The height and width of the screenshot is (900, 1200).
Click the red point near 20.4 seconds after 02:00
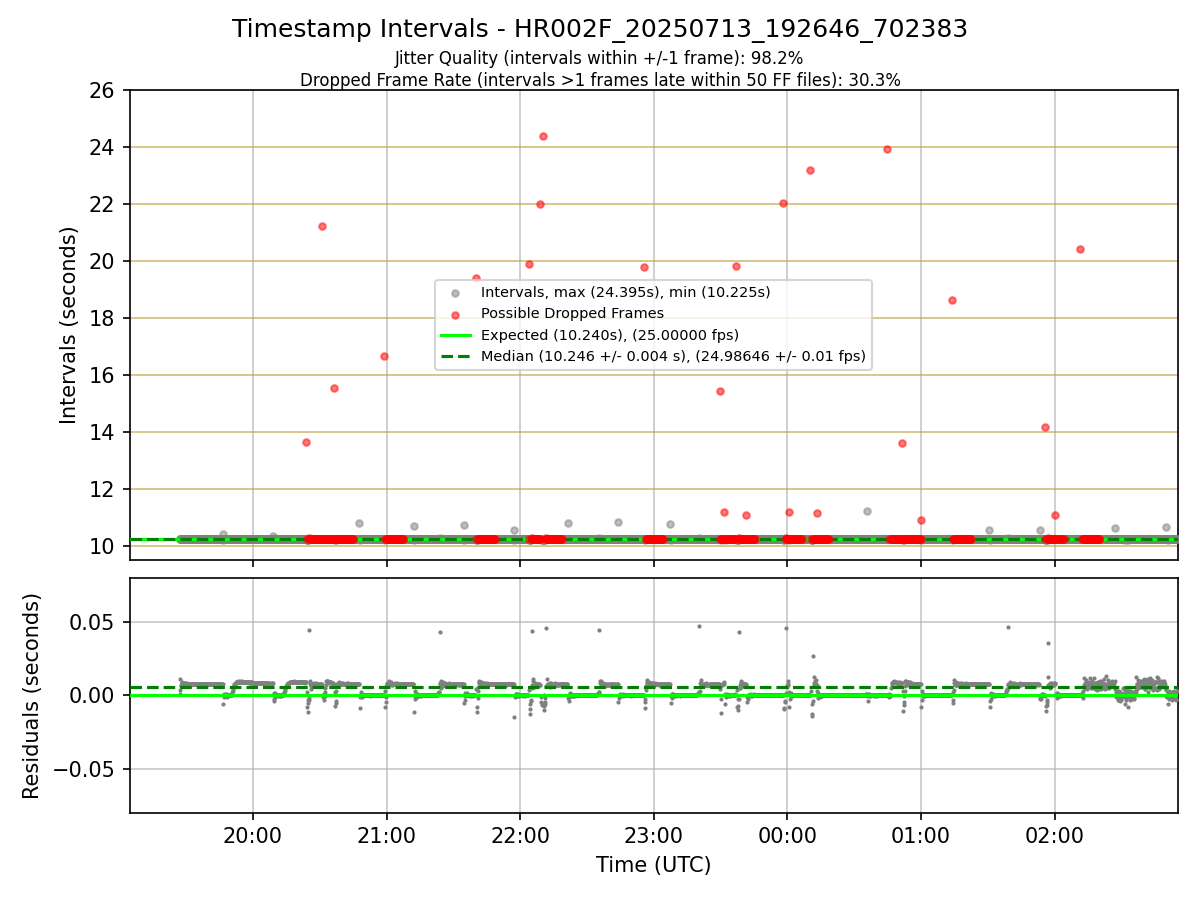pos(1080,249)
